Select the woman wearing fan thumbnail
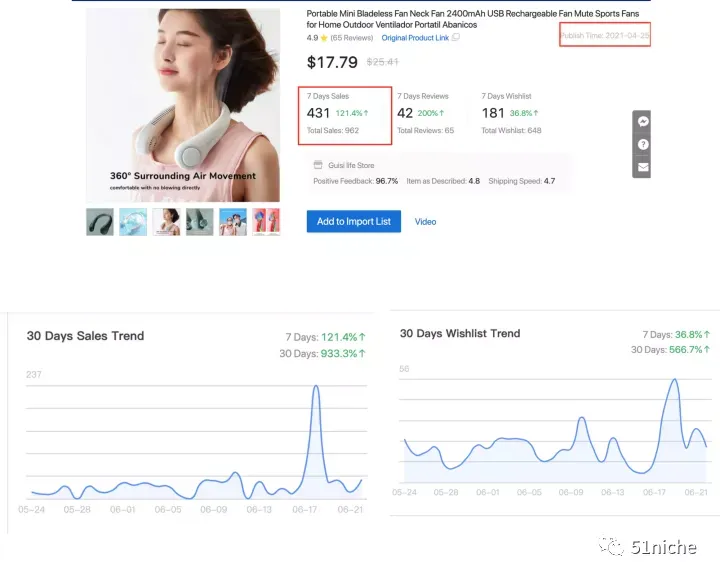Image resolution: width=720 pixels, height=577 pixels. pos(166,222)
